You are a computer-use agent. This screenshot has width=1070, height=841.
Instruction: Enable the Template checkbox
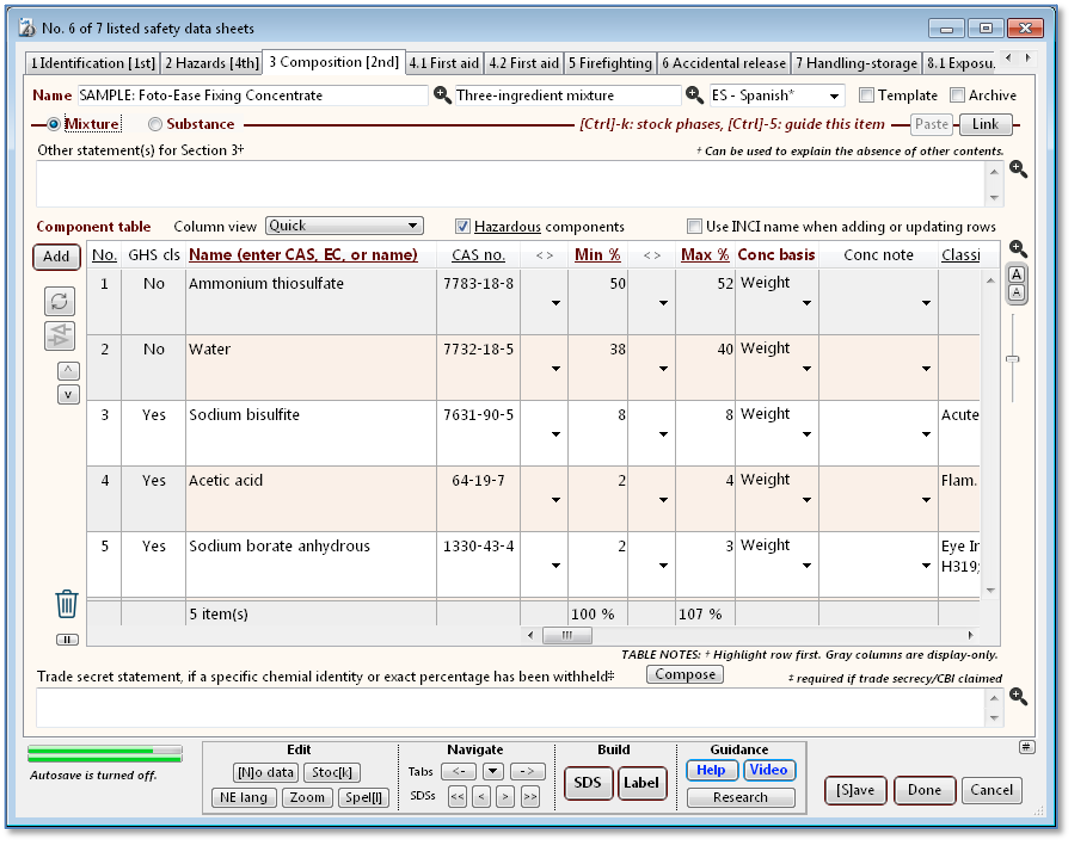[866, 95]
